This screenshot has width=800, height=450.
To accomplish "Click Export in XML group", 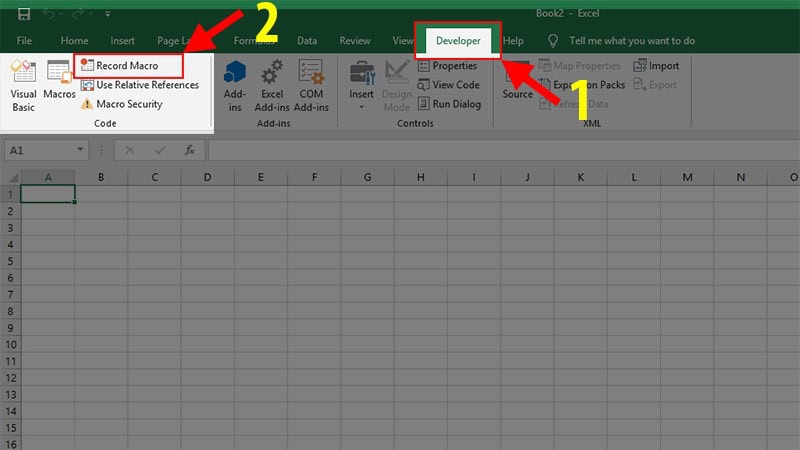I will pos(655,85).
